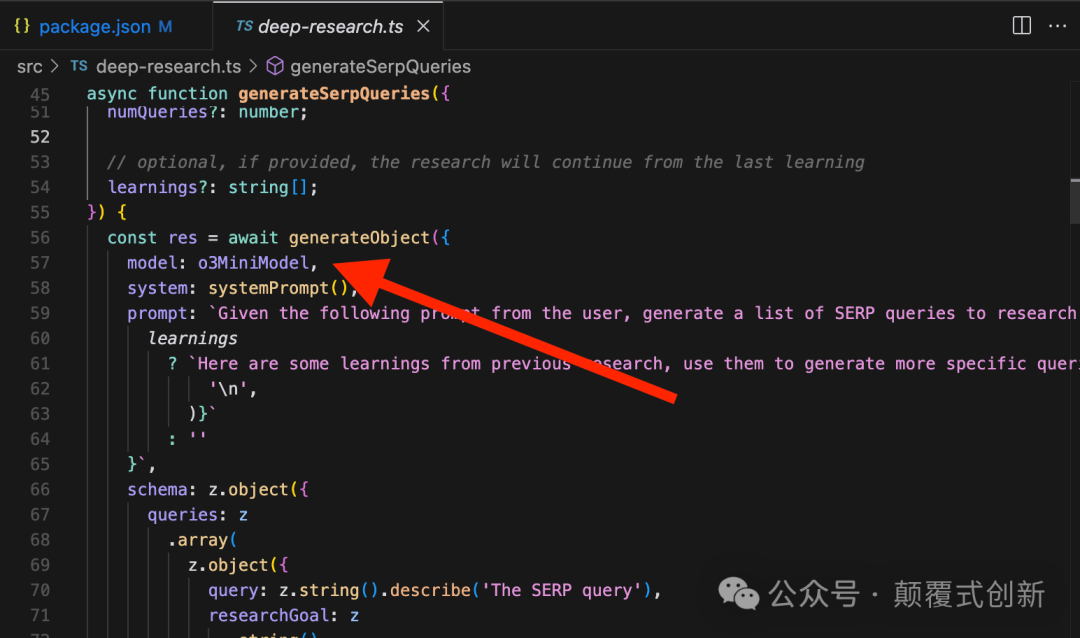Image resolution: width=1080 pixels, height=638 pixels.
Task: Click the deep-research.ts breadcrumb
Action: coord(169,67)
